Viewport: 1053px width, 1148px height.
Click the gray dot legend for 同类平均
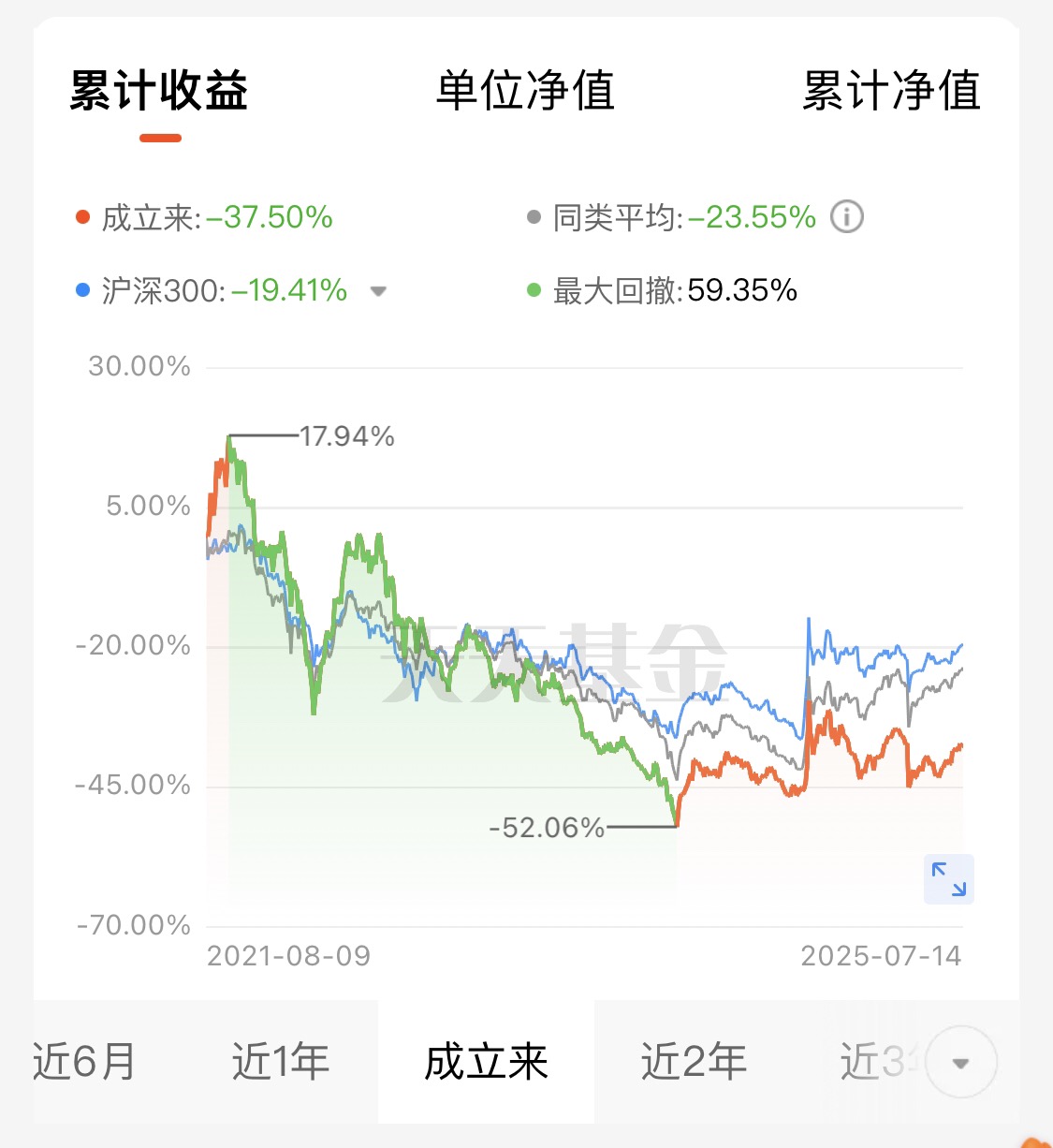click(534, 217)
